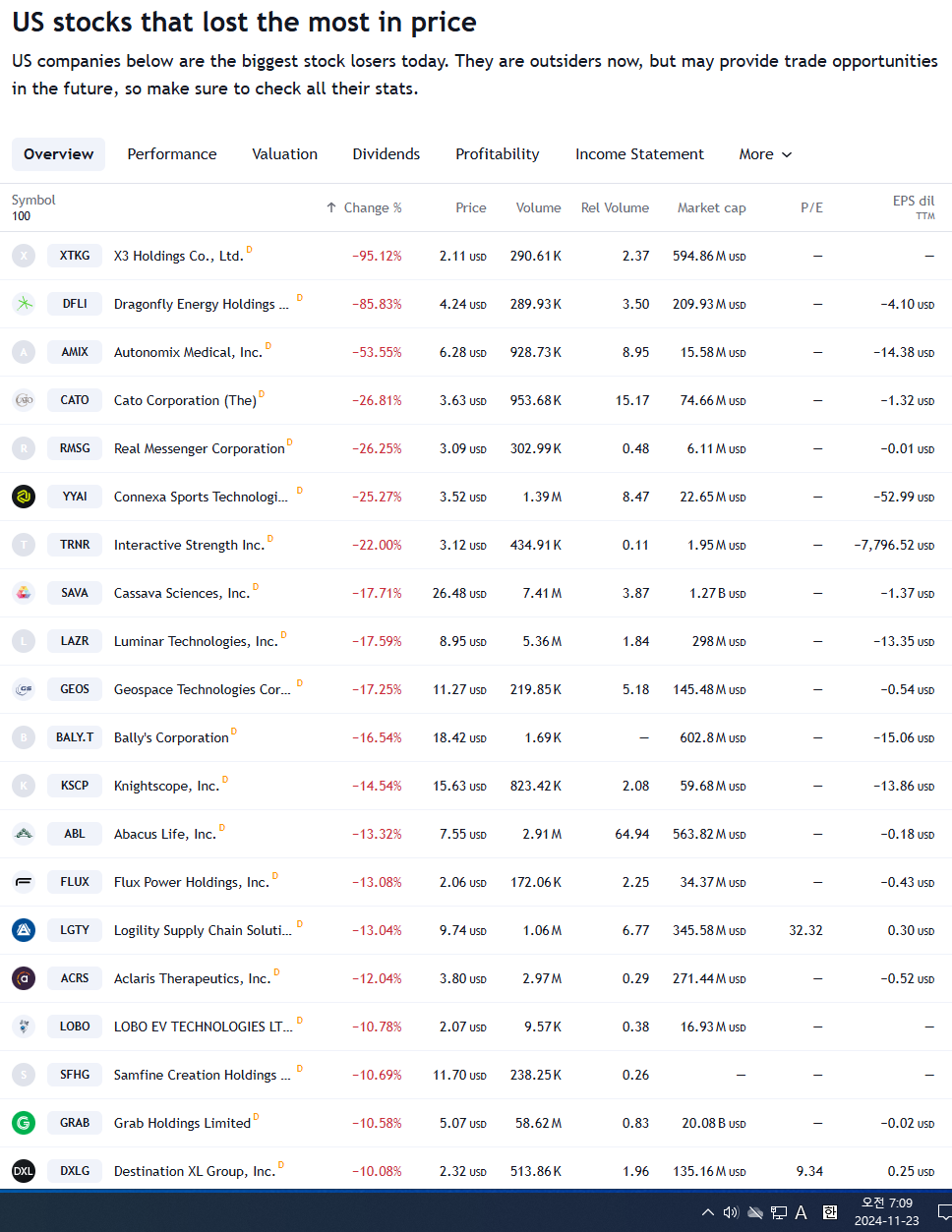Open the More tabs dropdown
This screenshot has height=1232, width=952.
click(x=765, y=154)
